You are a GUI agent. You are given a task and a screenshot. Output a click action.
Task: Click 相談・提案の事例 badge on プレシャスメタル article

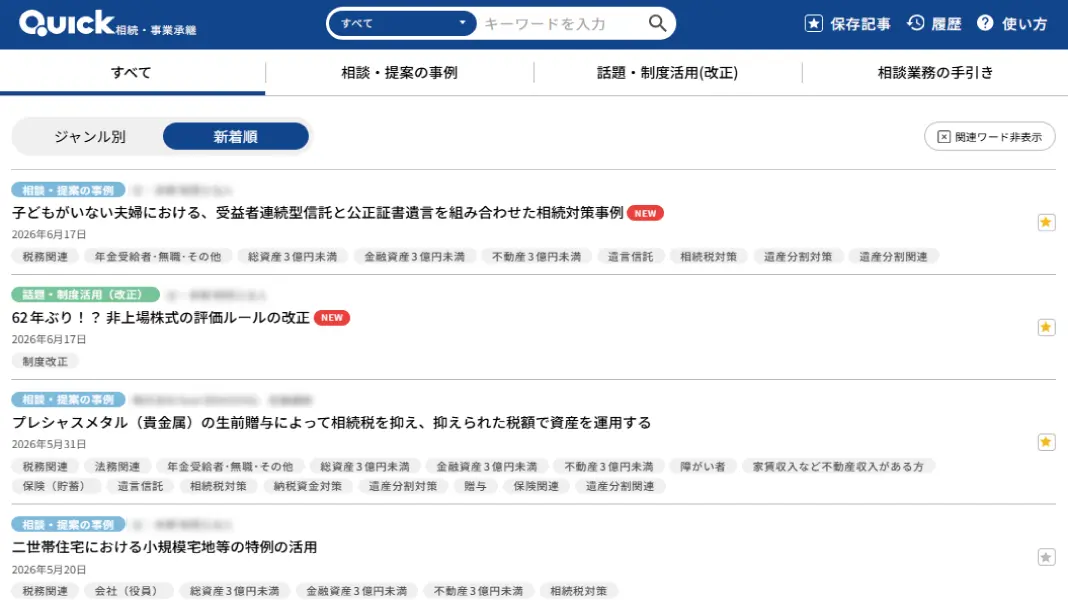(x=68, y=400)
